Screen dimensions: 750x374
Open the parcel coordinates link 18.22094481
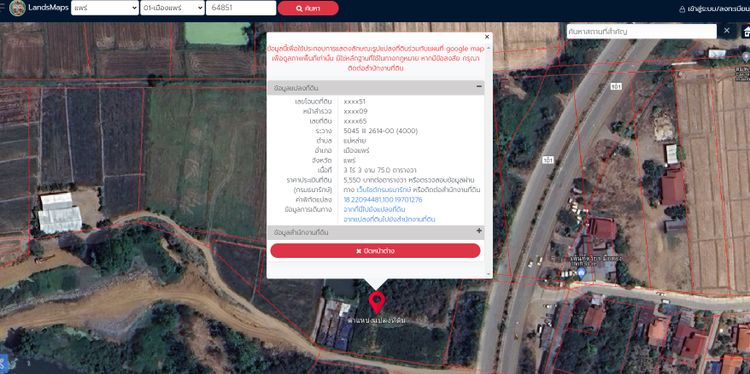tap(383, 199)
